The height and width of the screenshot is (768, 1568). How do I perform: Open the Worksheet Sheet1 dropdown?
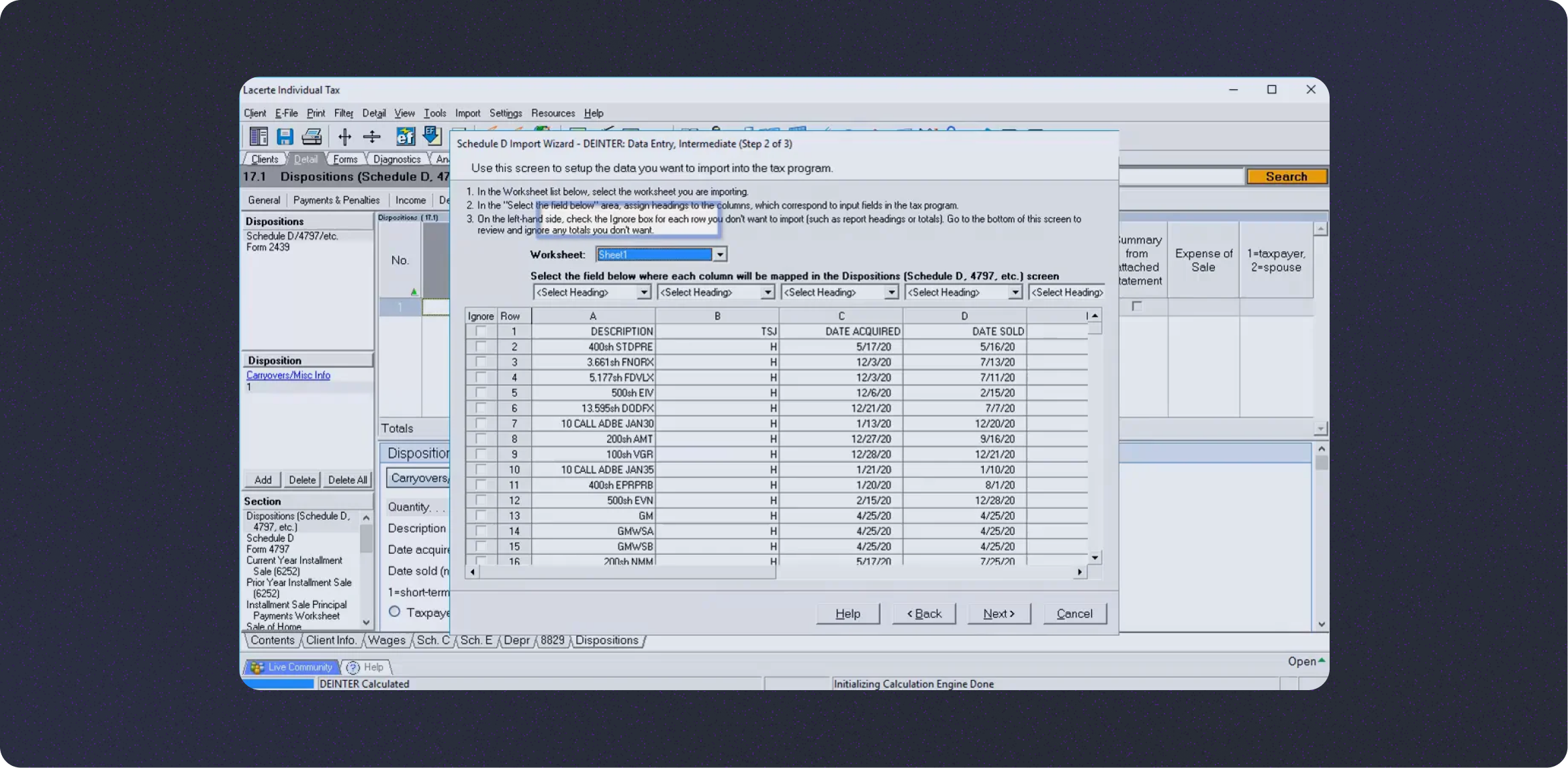(x=720, y=254)
